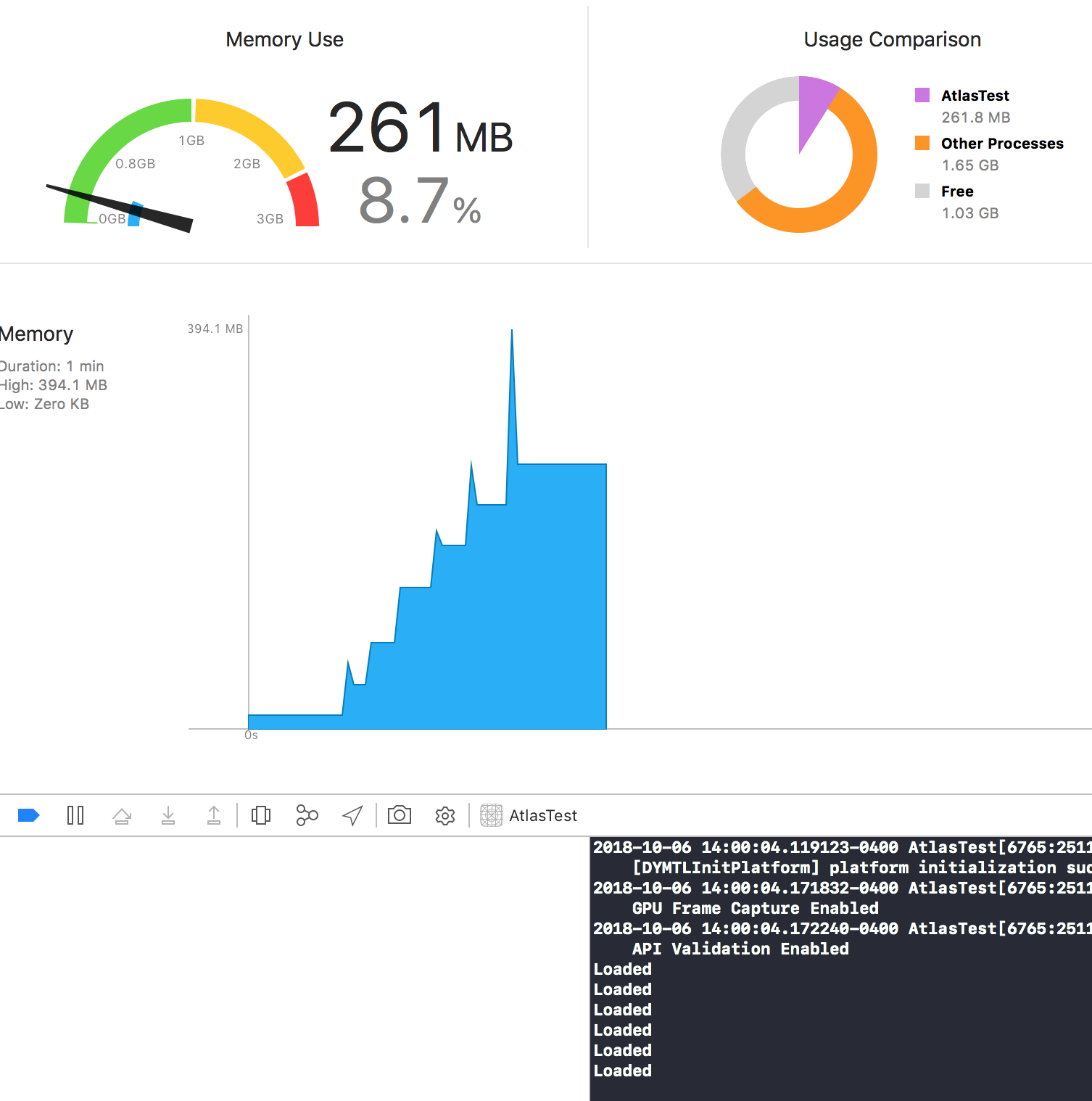1092x1101 pixels.
Task: Click the gray Free legend swatch
Action: pos(922,191)
